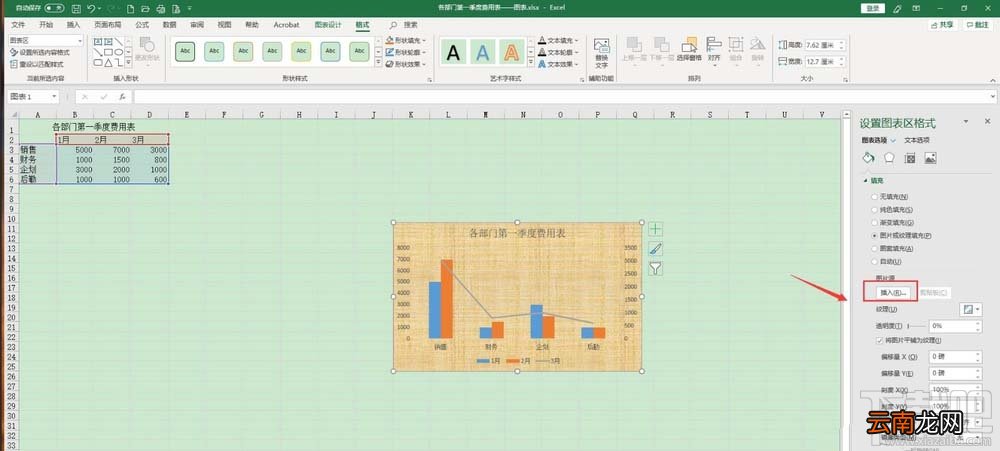The height and width of the screenshot is (451, 1000).
Task: Open the 选择窗格 selection pane
Action: 689,50
